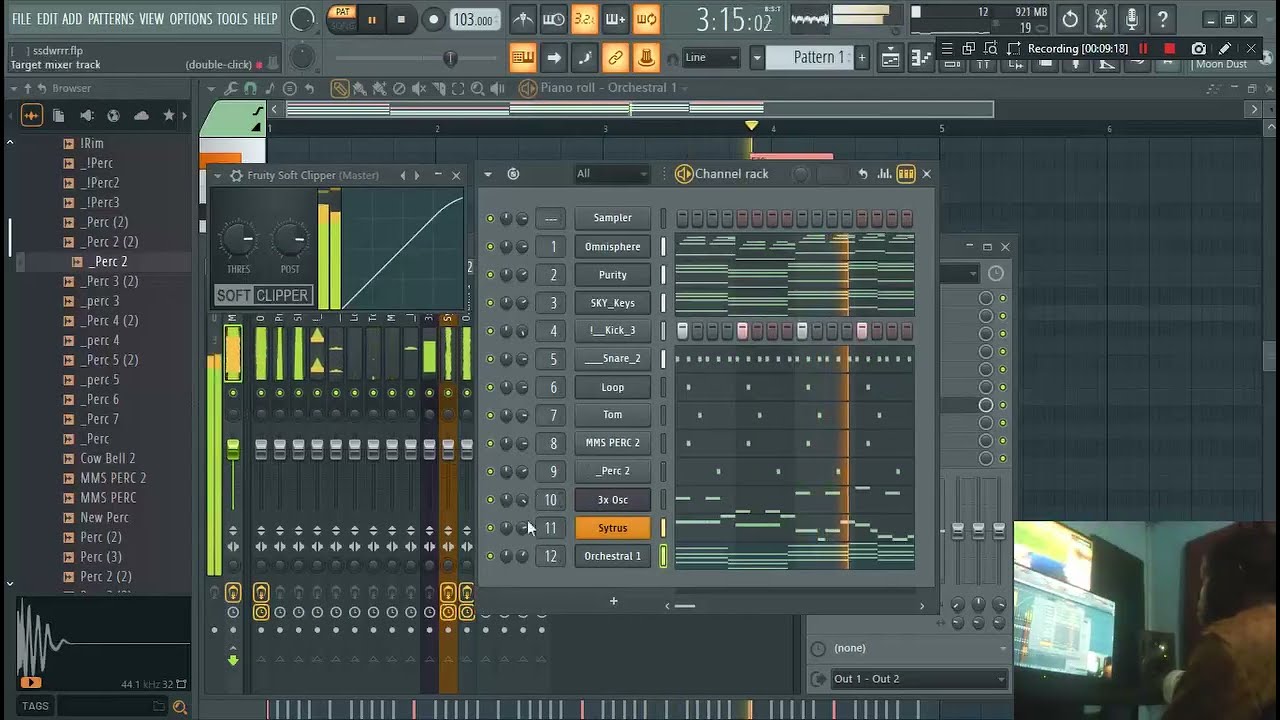Screen dimensions: 1280x720
Task: Click the search magnifier icon in Browser footer
Action: [180, 706]
